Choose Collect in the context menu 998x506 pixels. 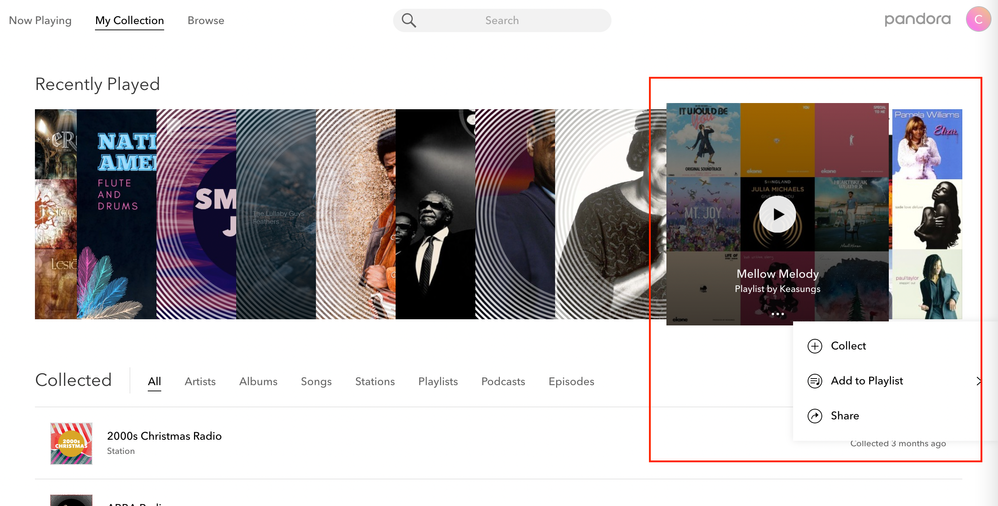click(848, 346)
